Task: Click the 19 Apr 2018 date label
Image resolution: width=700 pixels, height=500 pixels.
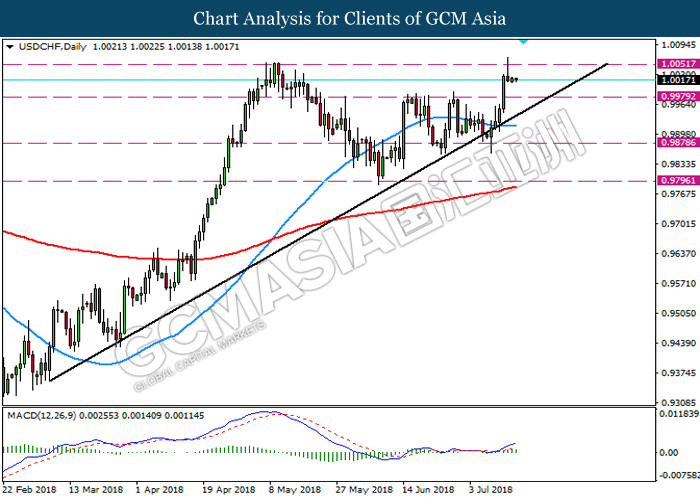Action: pos(229,490)
